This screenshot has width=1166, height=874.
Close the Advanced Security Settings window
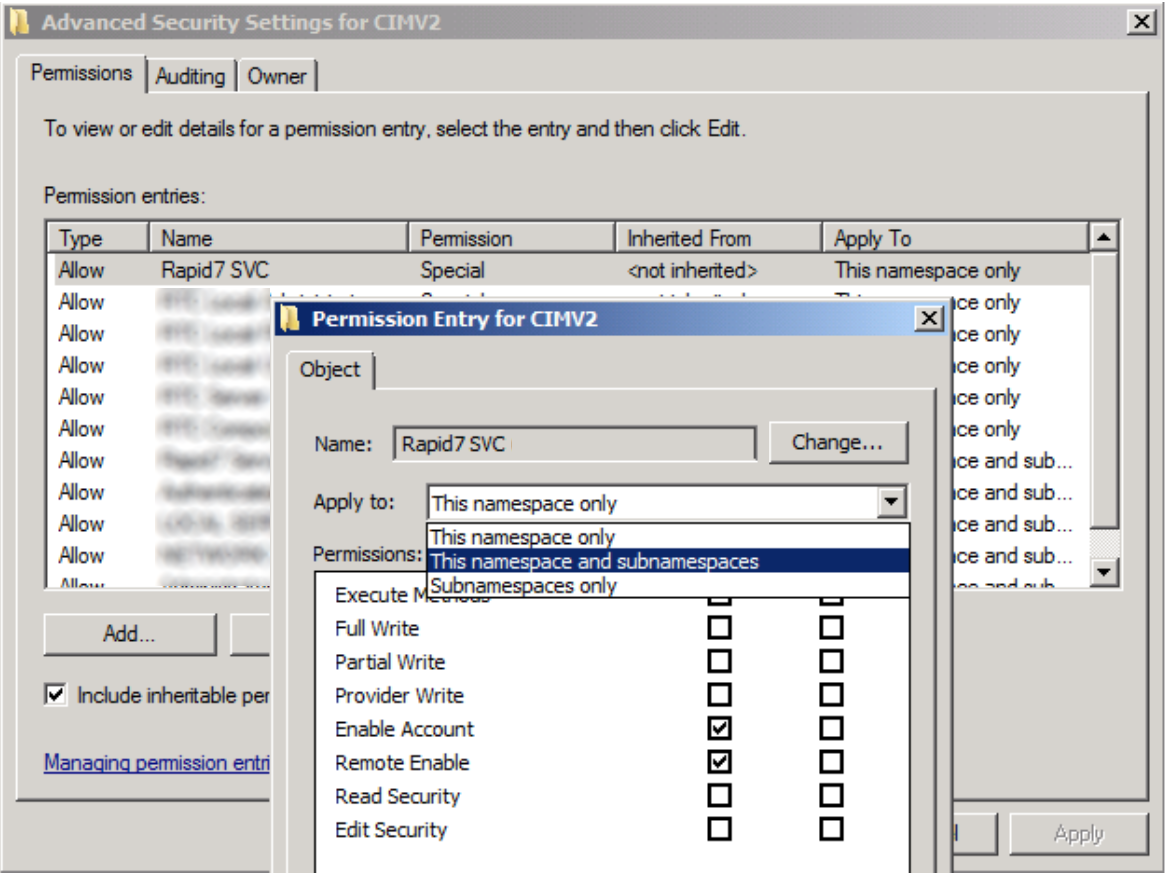click(x=1141, y=22)
